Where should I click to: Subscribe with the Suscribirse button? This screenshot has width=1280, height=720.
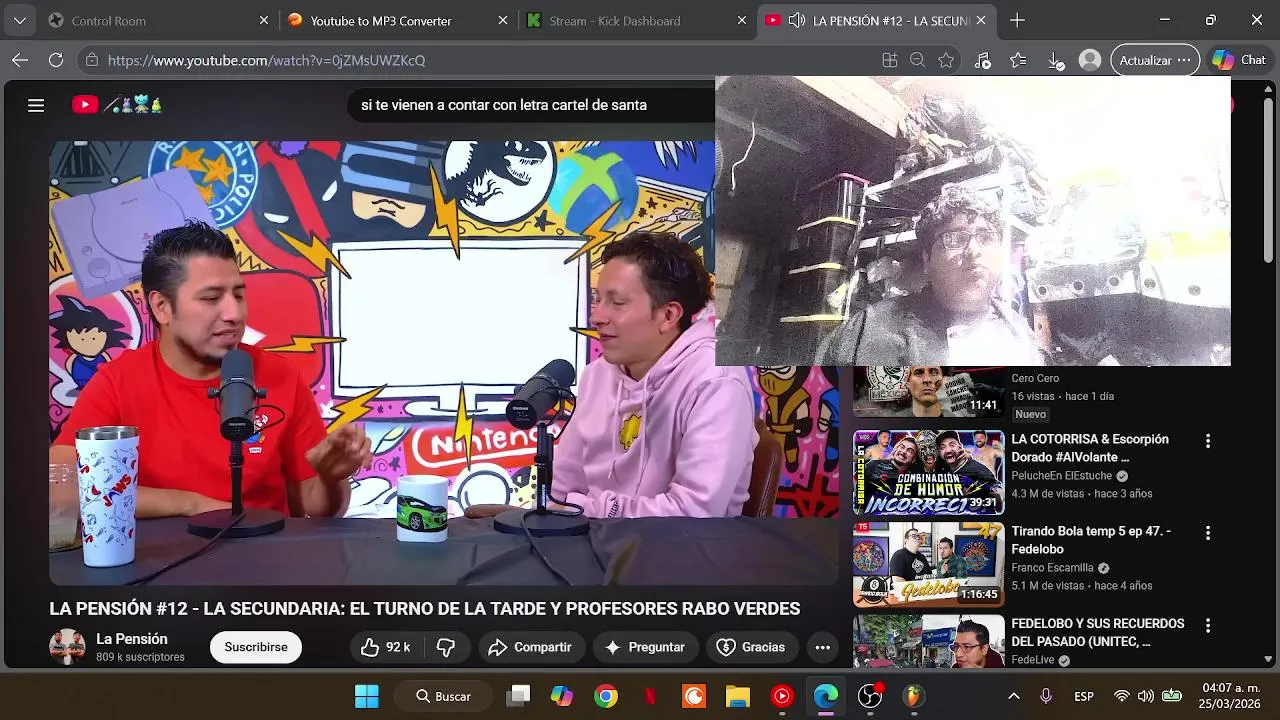pyautogui.click(x=256, y=647)
